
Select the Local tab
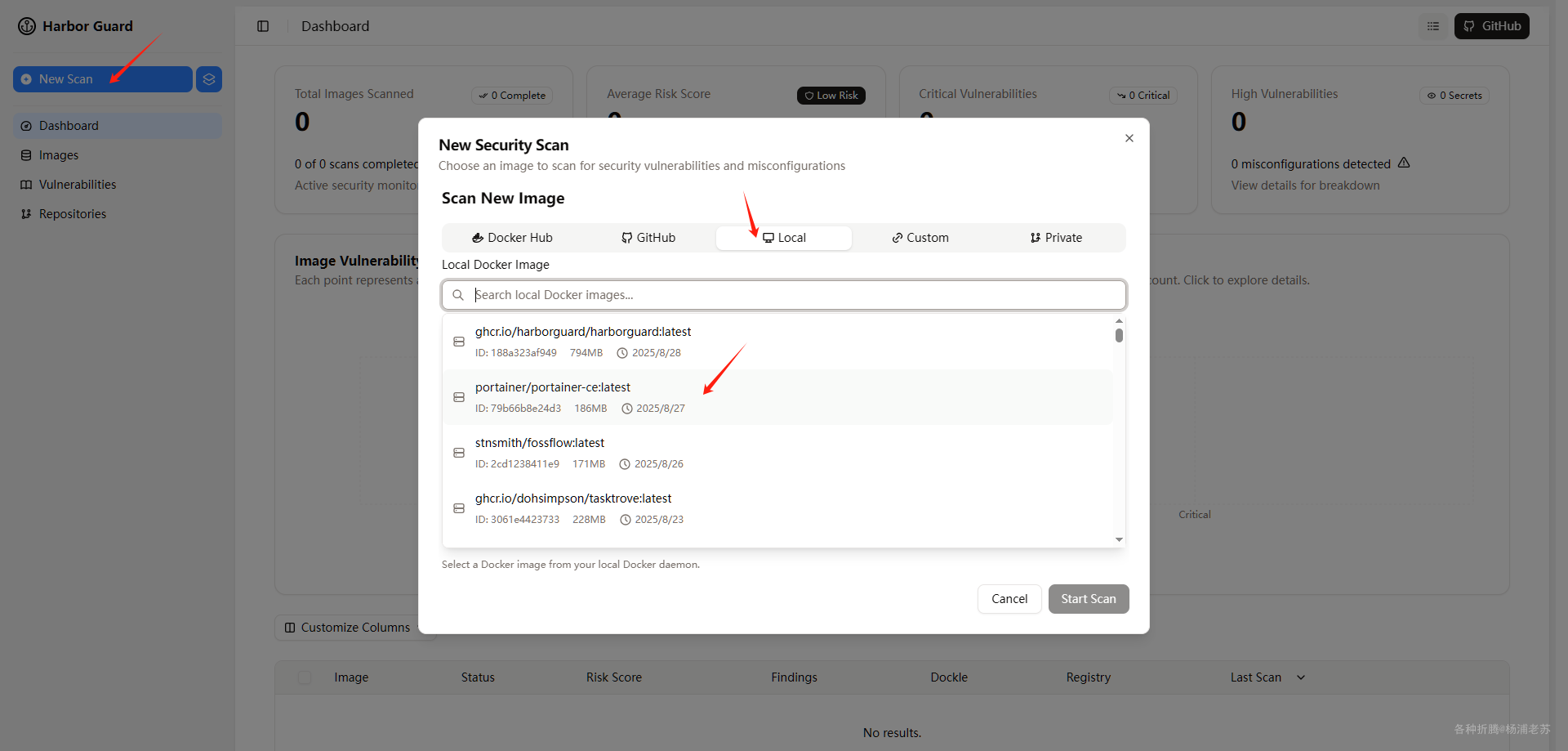pos(784,238)
